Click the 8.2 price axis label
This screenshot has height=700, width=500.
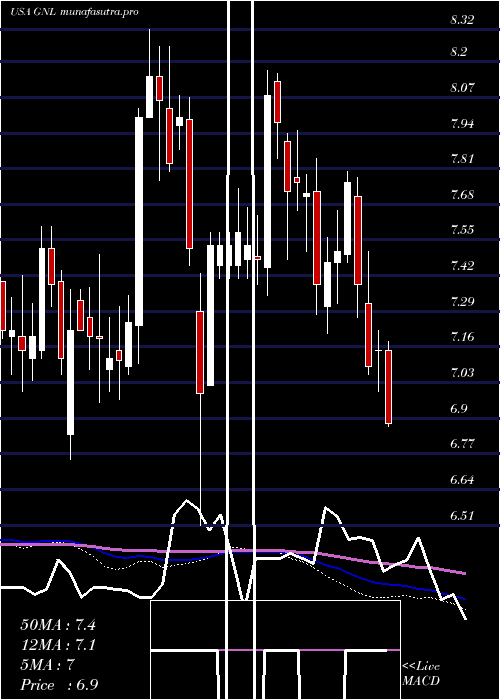click(458, 52)
